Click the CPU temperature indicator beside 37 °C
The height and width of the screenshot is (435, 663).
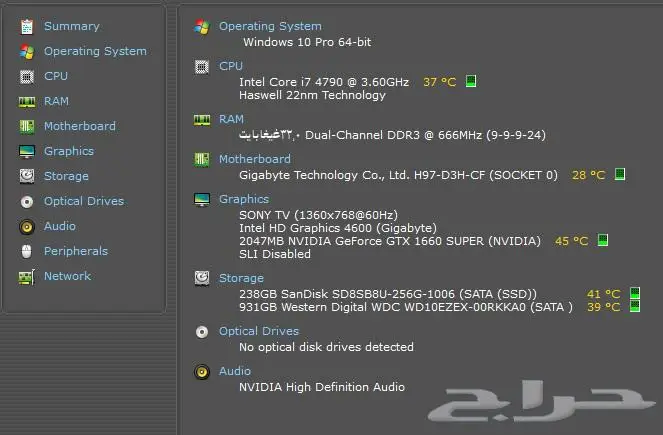point(471,81)
